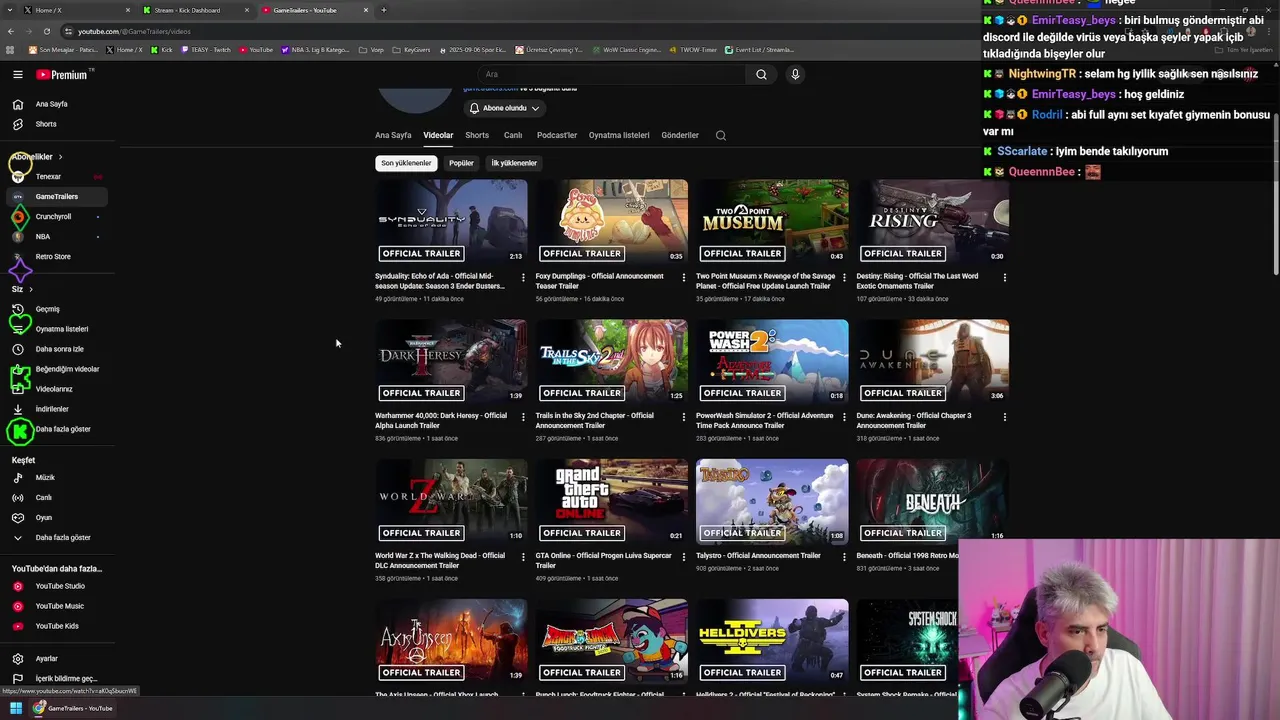
Task: Open İndirilenler downloads in sidebar
Action: click(x=52, y=409)
